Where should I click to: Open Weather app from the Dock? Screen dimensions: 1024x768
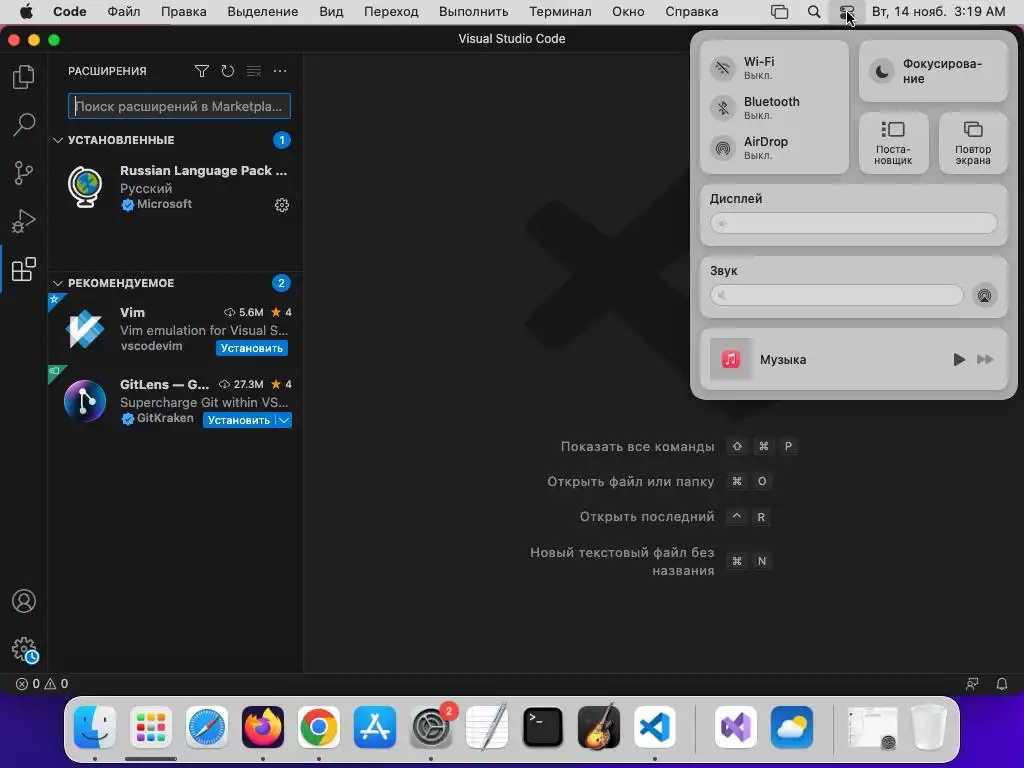click(792, 727)
